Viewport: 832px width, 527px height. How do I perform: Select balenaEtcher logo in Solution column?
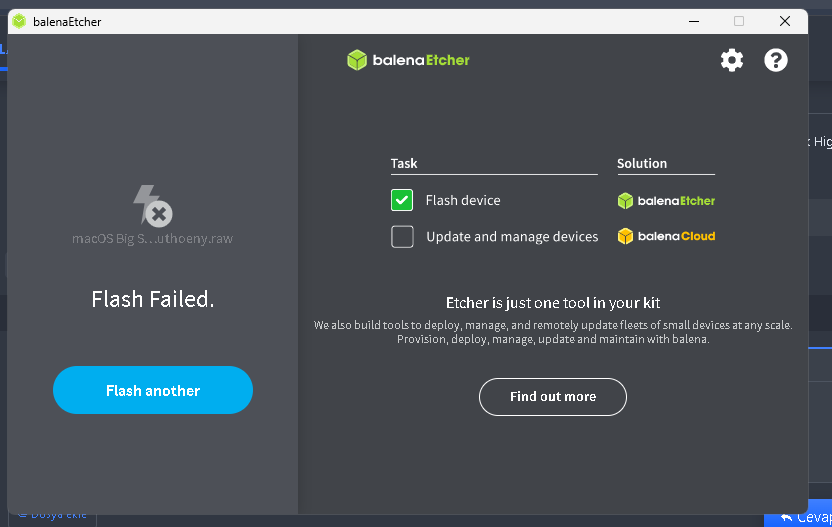click(666, 200)
